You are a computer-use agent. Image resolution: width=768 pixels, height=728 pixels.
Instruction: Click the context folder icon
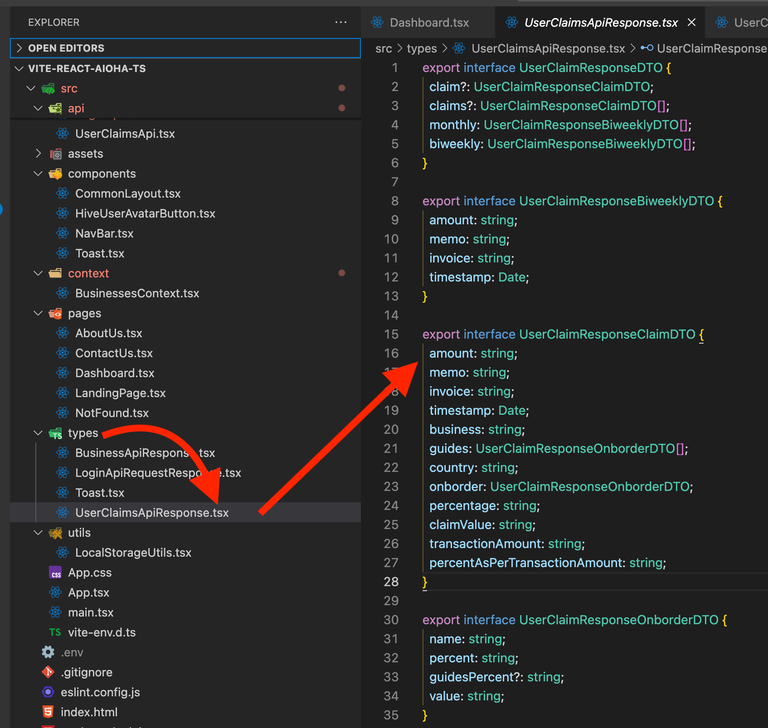tap(55, 273)
